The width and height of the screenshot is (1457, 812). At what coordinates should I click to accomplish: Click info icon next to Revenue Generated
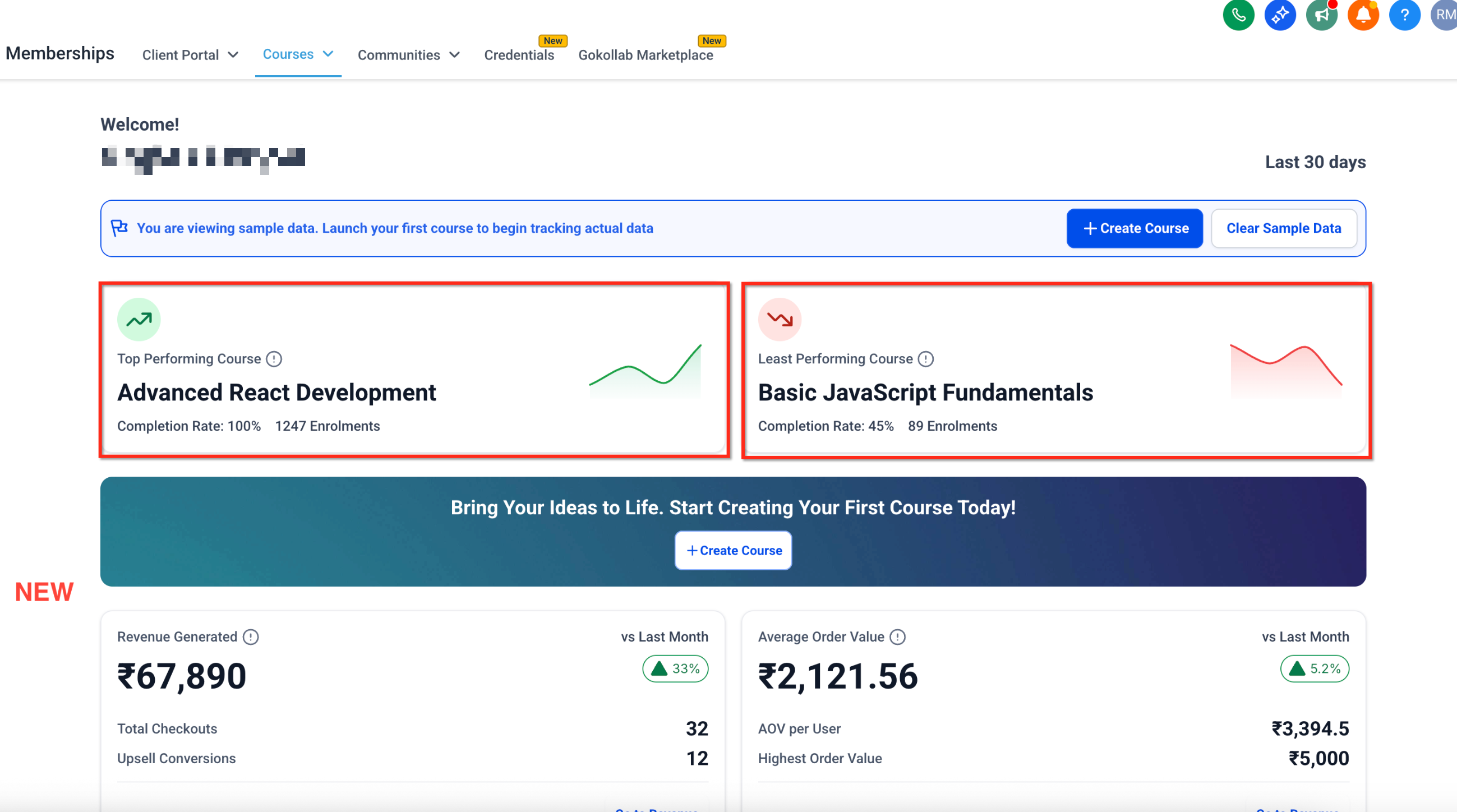click(251, 637)
